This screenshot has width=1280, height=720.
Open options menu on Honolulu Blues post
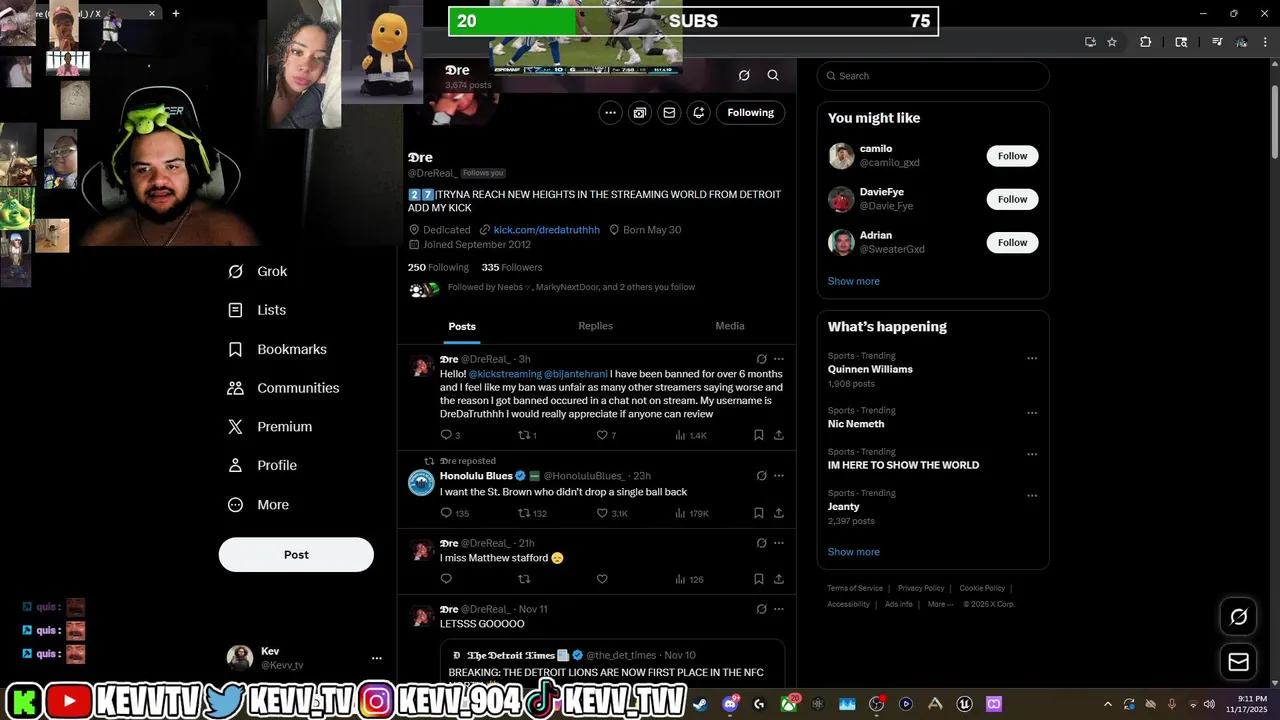tap(779, 476)
